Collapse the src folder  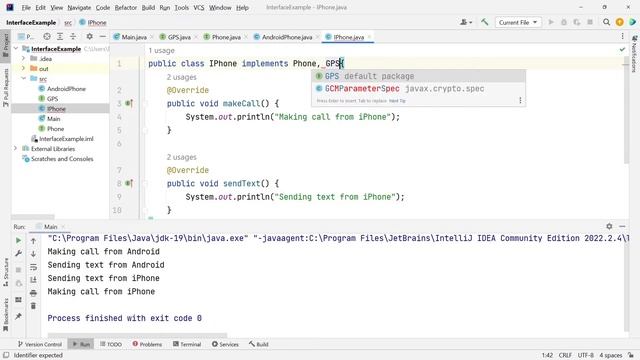pyautogui.click(x=23, y=78)
